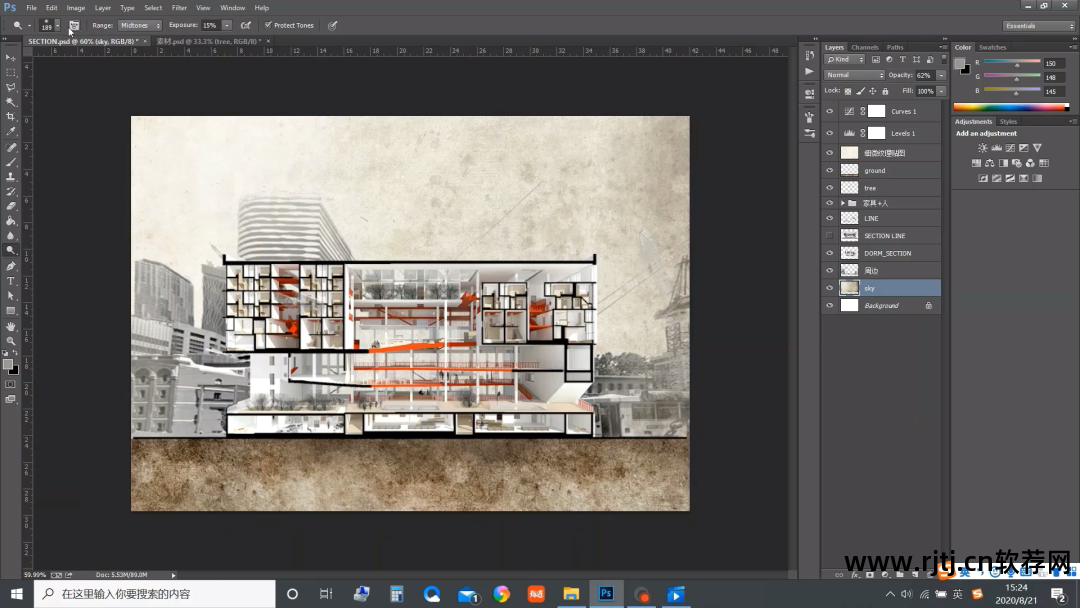The image size is (1080, 608).
Task: Select the History Brush tool
Action: (x=10, y=191)
